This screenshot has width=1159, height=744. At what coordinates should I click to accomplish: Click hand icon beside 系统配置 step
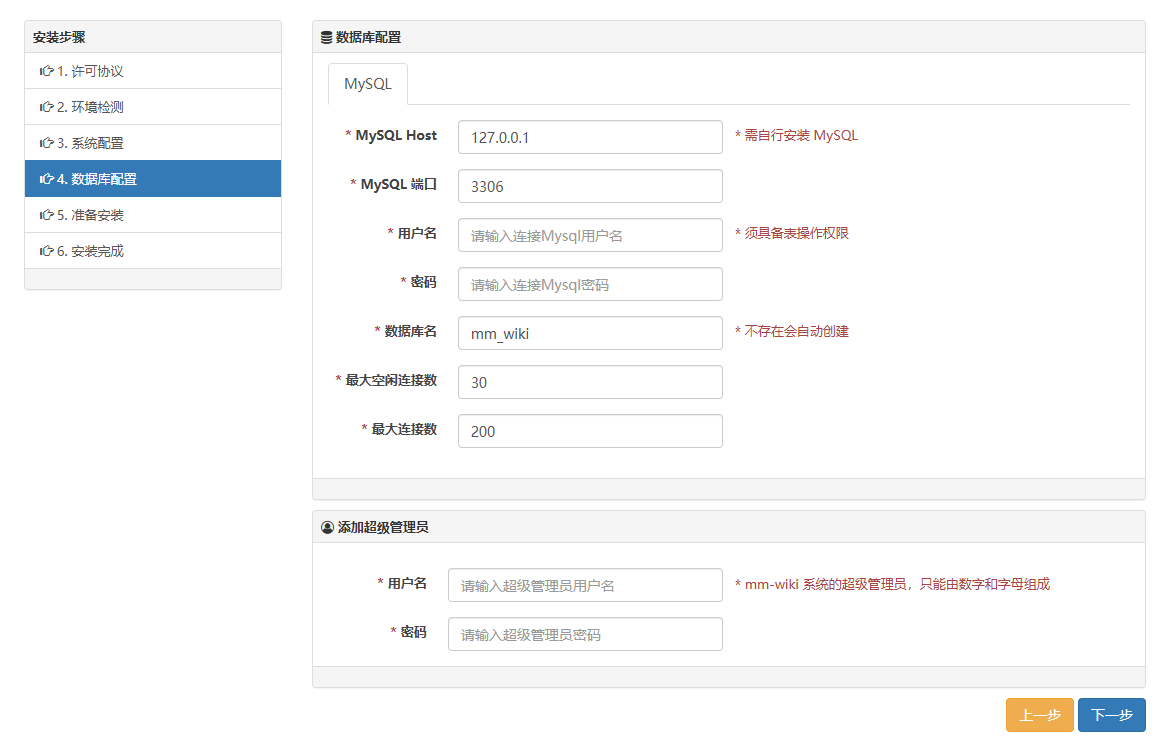coord(46,144)
